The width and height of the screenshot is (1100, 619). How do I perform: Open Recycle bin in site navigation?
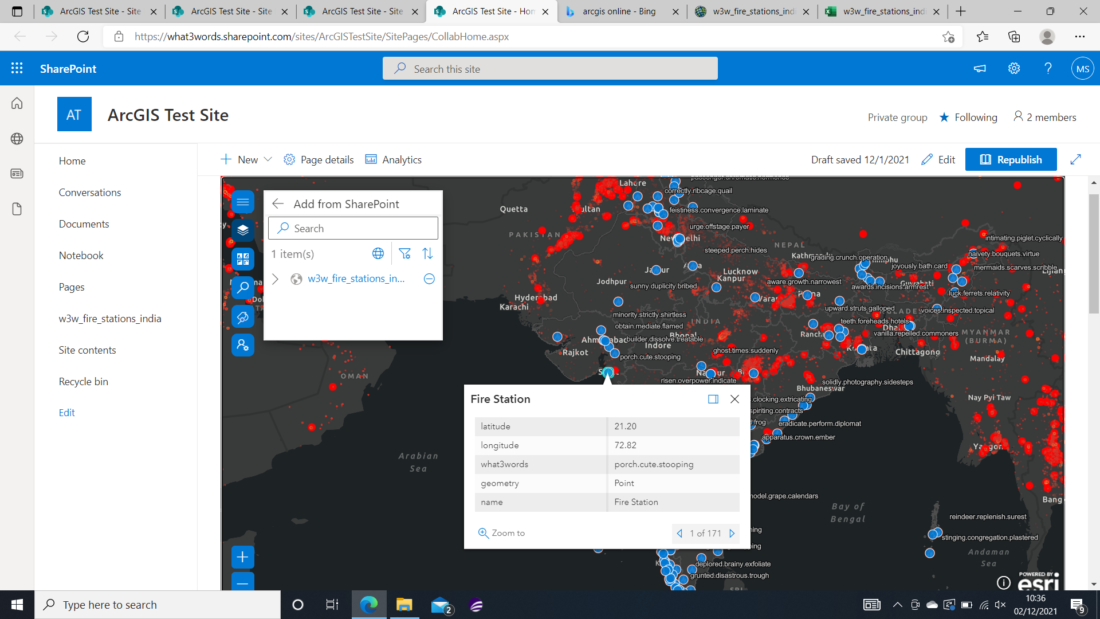(x=83, y=382)
